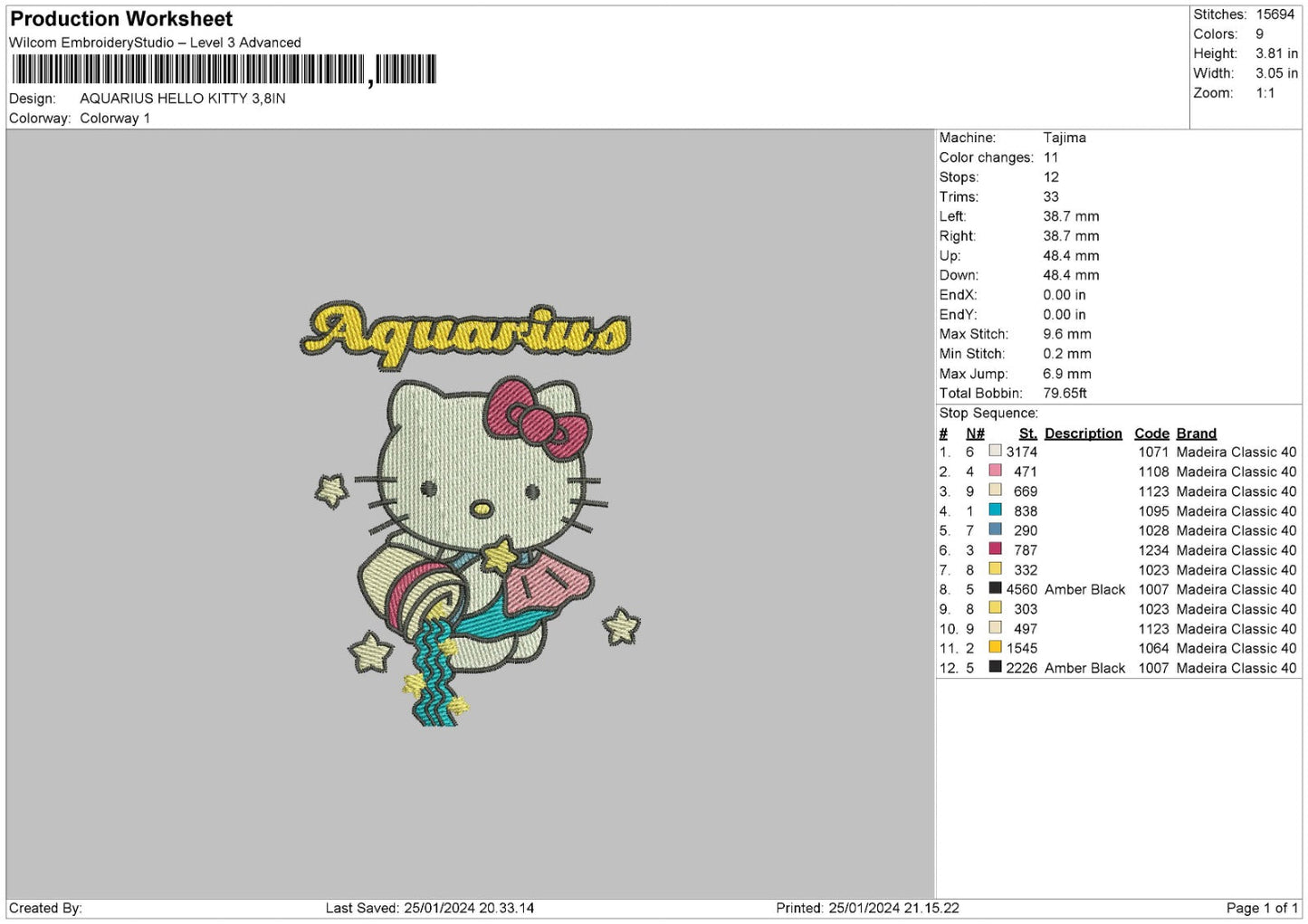This screenshot has width=1308, height=924.
Task: Click the Colorway 1 value
Action: 115,119
